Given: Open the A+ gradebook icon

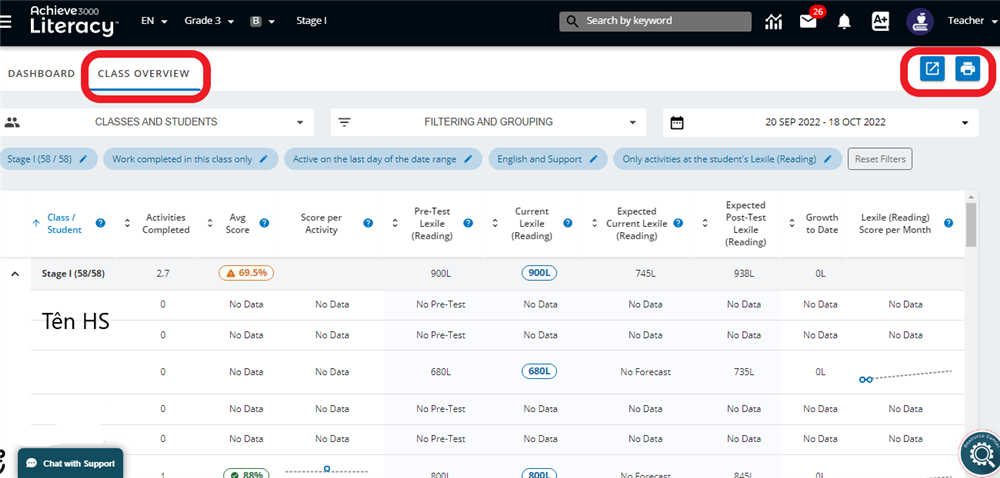Looking at the screenshot, I should click(881, 21).
